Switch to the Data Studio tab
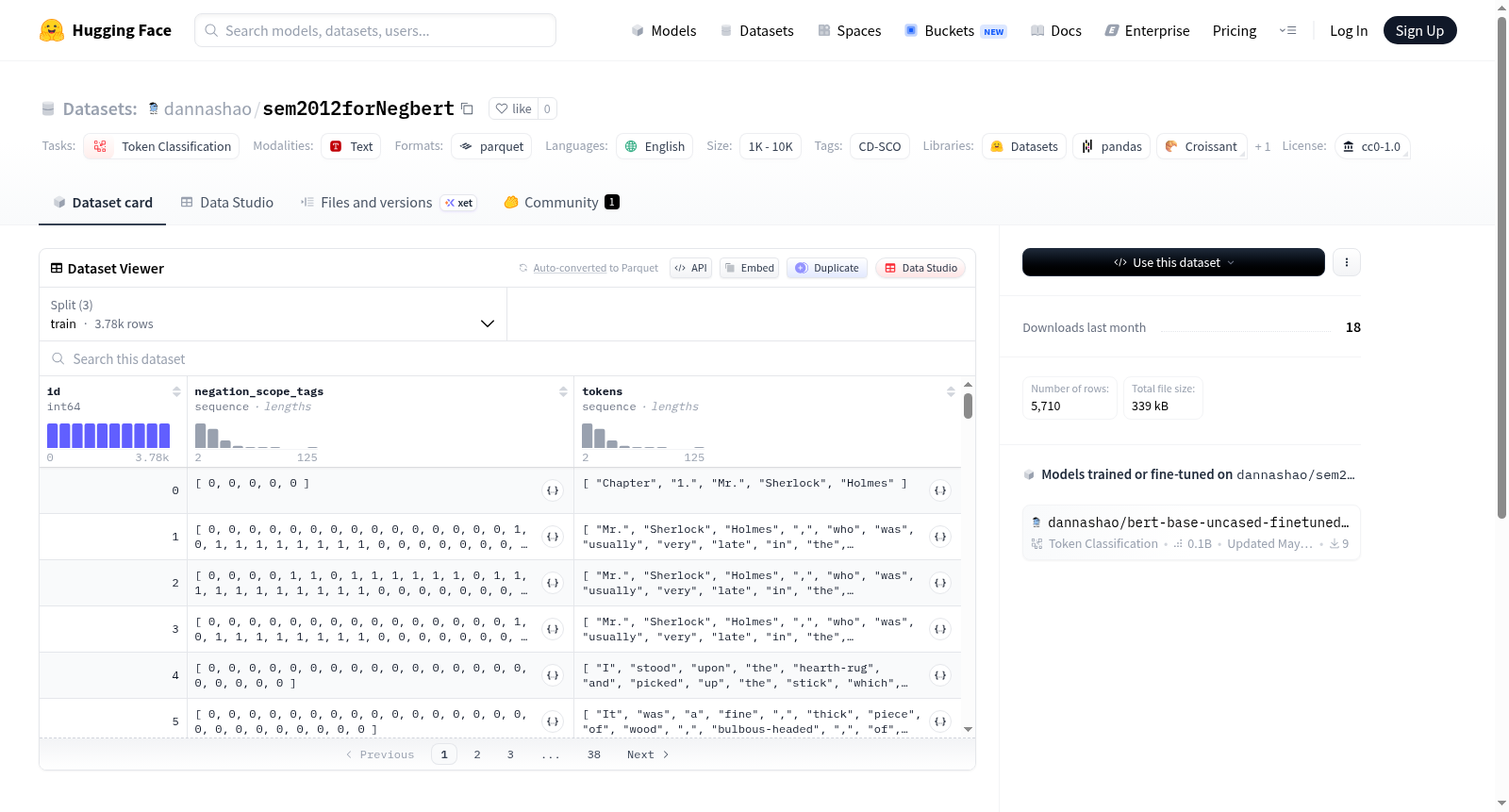This screenshot has height=812, width=1509. 227,202
